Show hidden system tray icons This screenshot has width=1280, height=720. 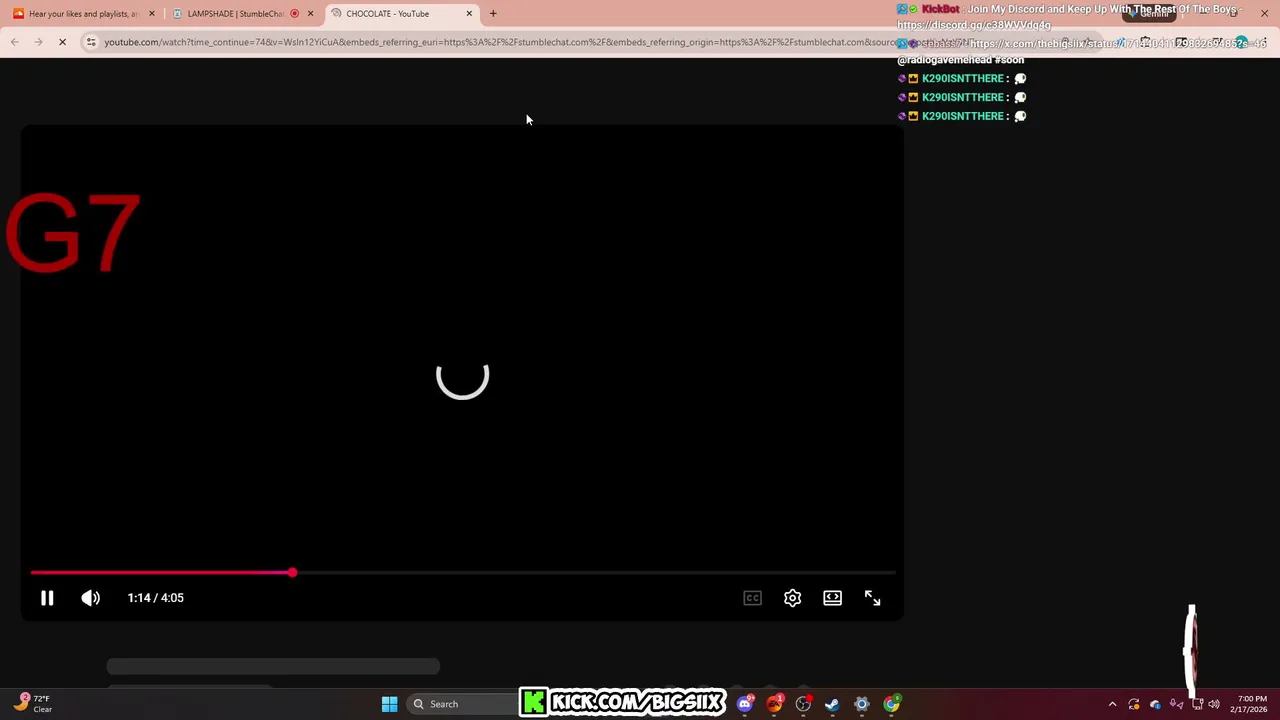point(1112,704)
